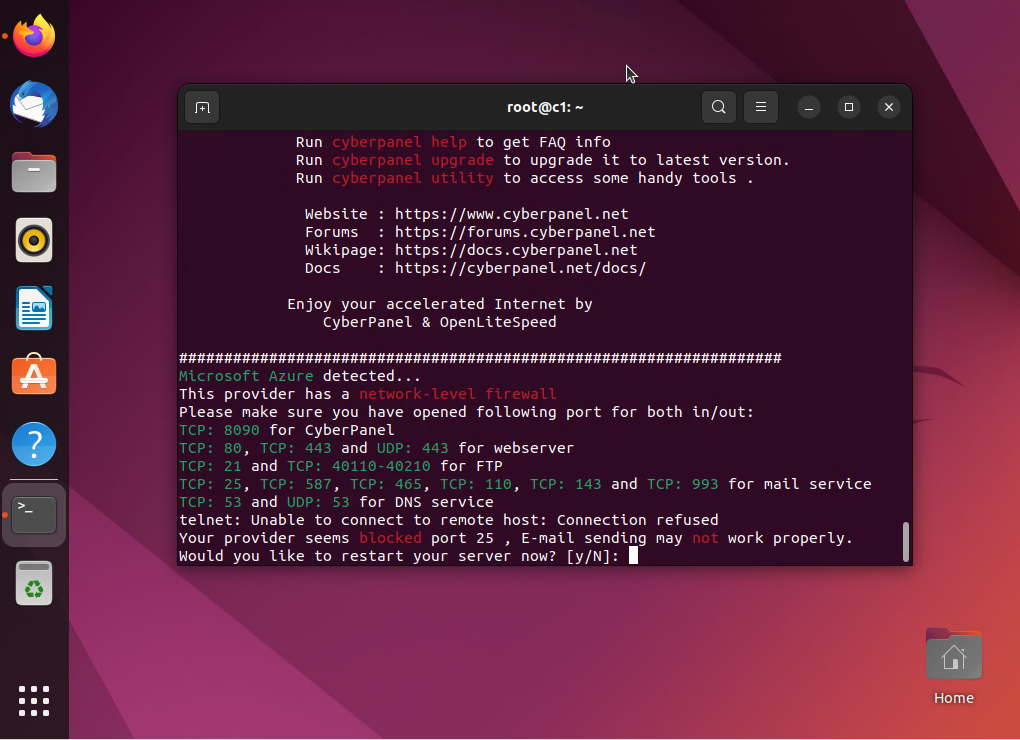Image resolution: width=1020 pixels, height=740 pixels.
Task: Open Ubuntu Software store
Action: coord(34,375)
